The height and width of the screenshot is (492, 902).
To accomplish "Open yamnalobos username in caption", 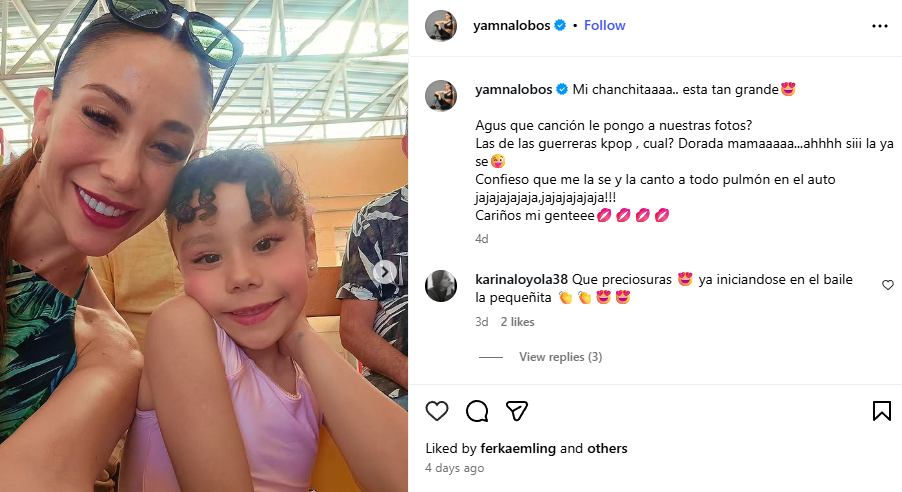I will 514,89.
